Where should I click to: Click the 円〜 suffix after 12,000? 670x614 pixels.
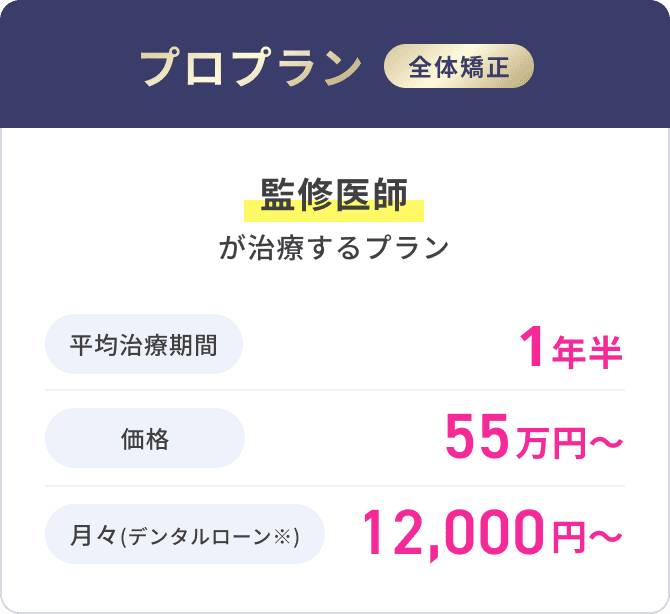[x=587, y=537]
